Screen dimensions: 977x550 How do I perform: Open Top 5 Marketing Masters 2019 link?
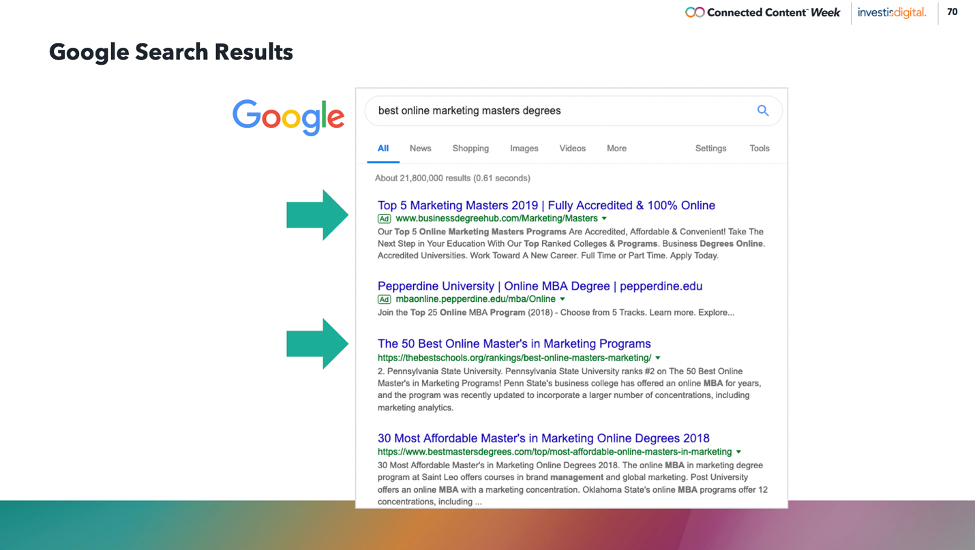point(546,205)
